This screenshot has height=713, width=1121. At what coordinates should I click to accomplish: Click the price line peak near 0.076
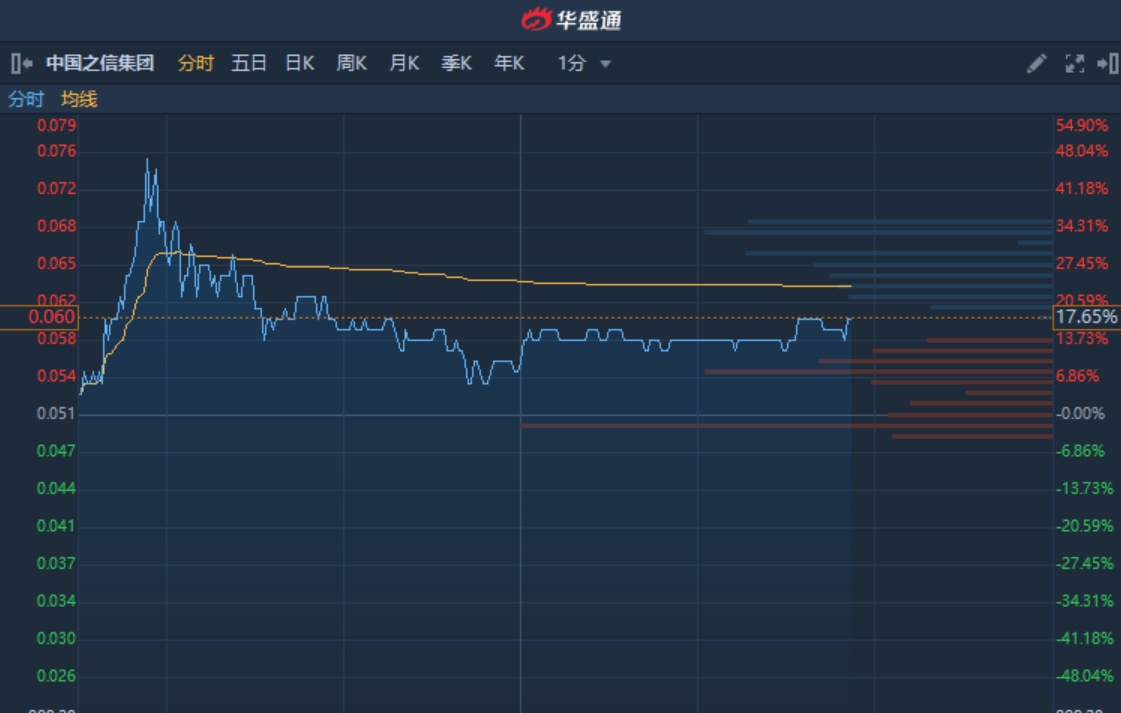147,159
